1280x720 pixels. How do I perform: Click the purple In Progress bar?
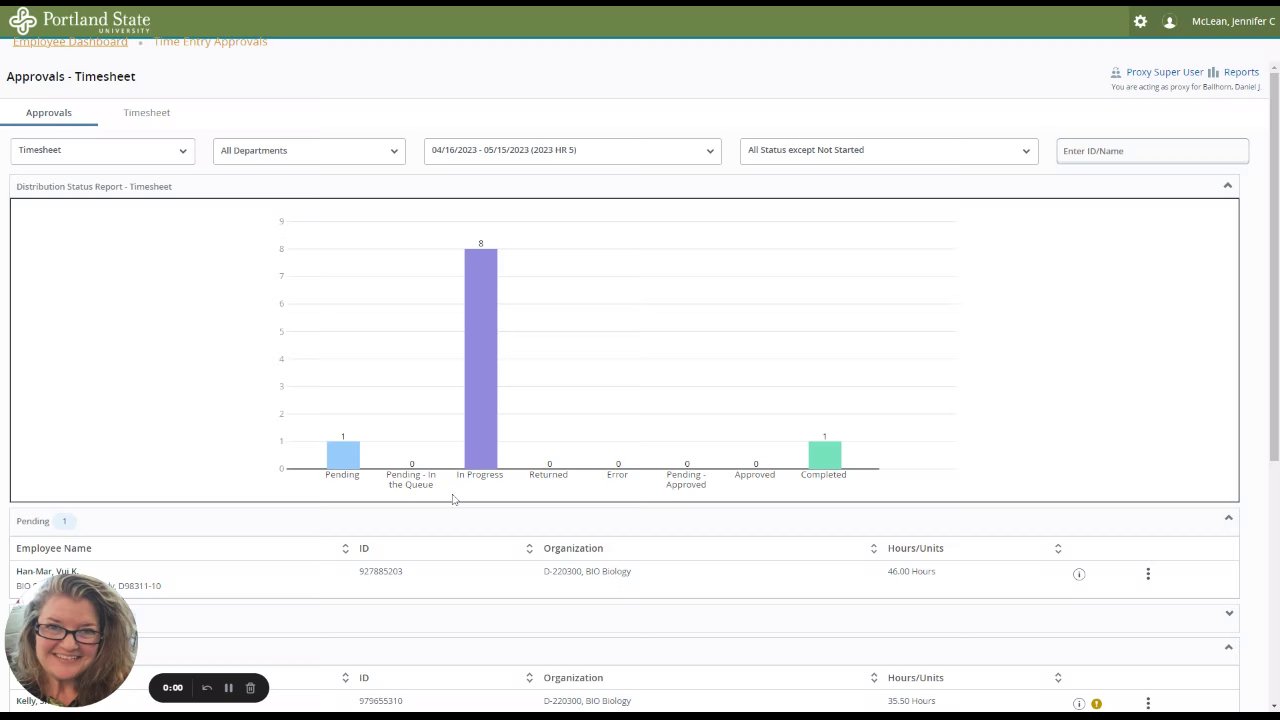[481, 358]
